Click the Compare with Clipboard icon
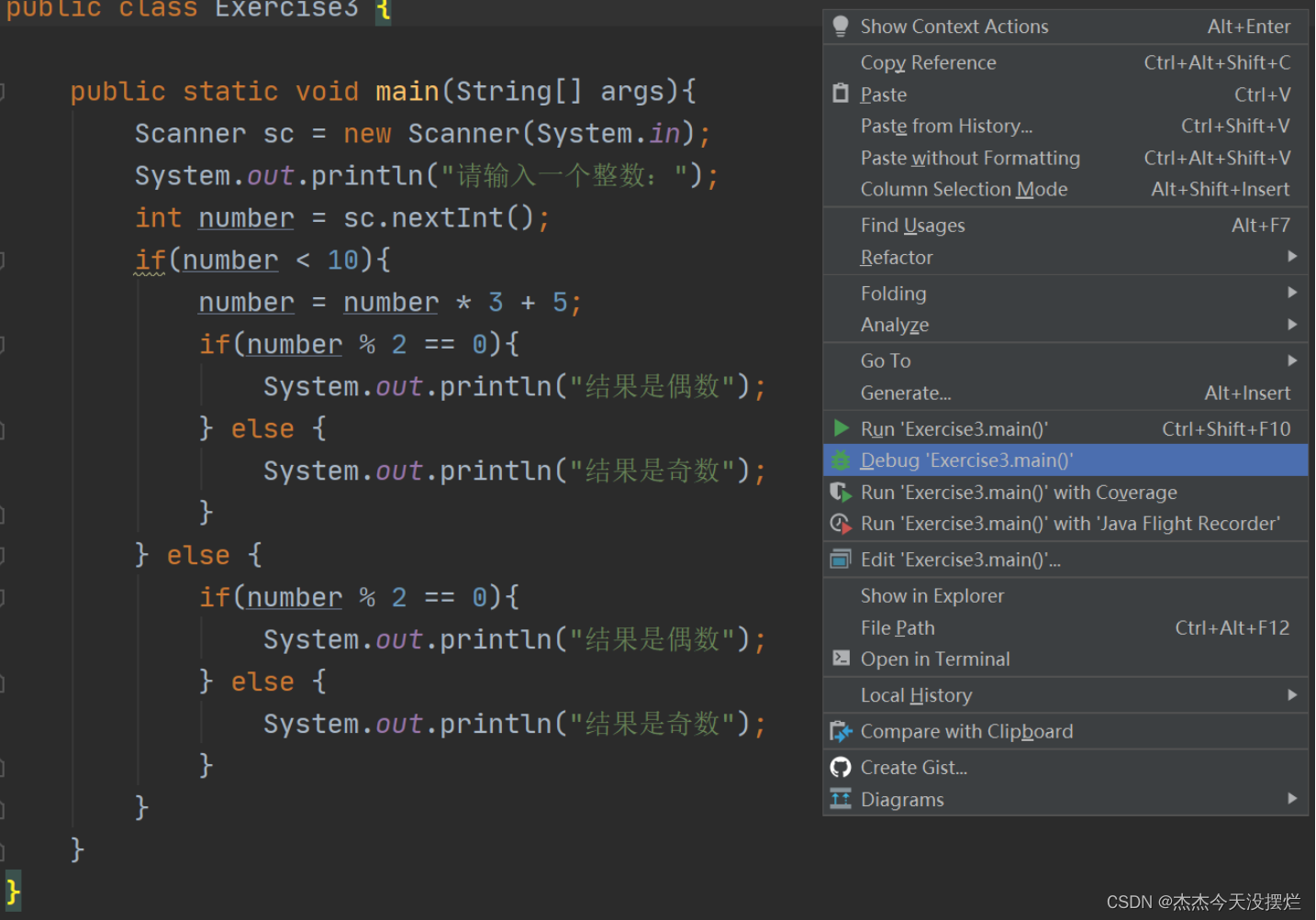The height and width of the screenshot is (920, 1316). pos(841,731)
